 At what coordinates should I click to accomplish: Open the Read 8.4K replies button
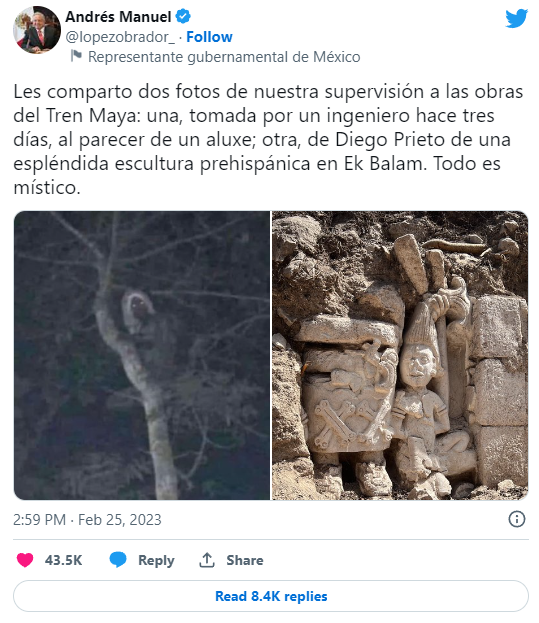pyautogui.click(x=271, y=596)
